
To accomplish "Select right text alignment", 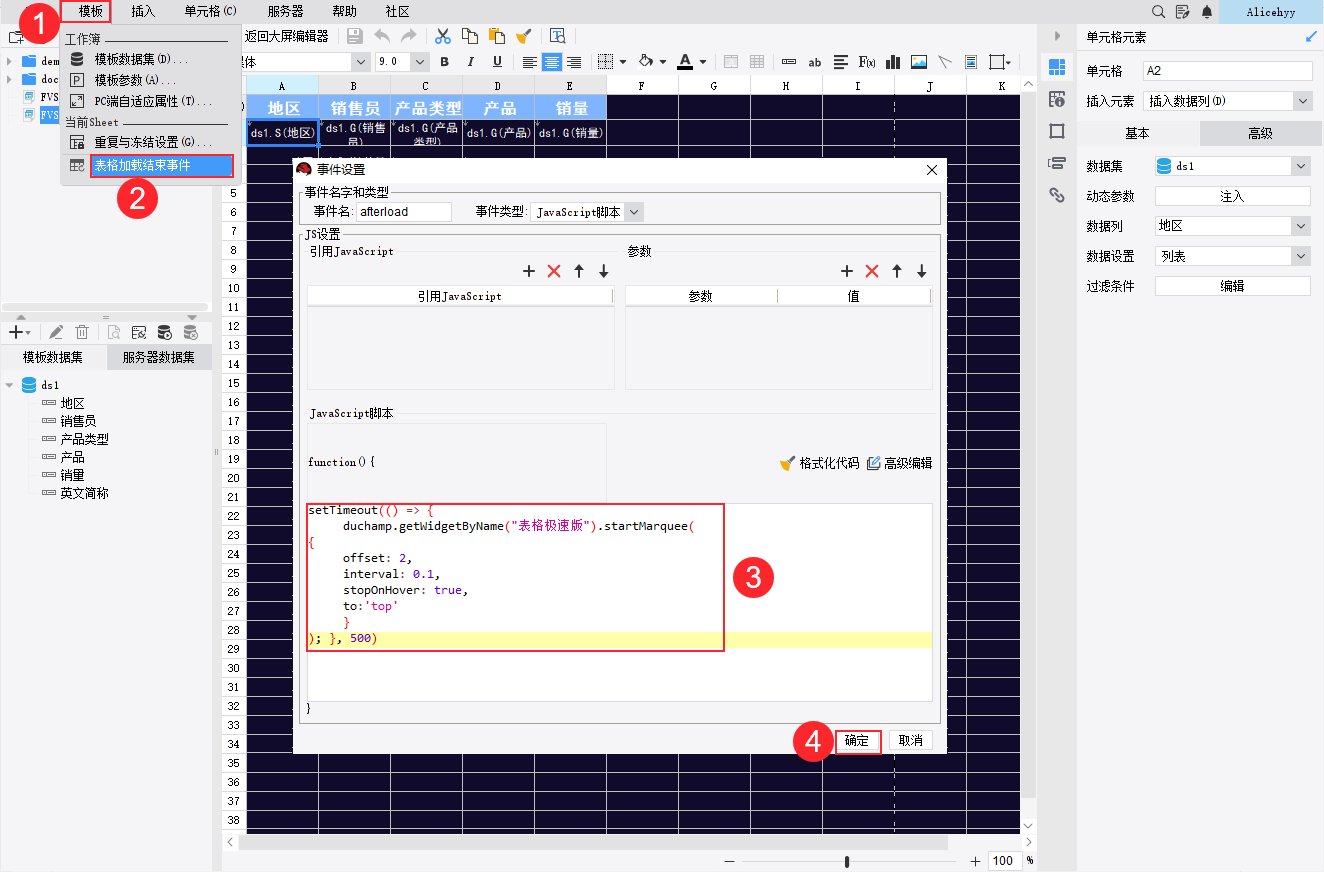I will tap(574, 62).
